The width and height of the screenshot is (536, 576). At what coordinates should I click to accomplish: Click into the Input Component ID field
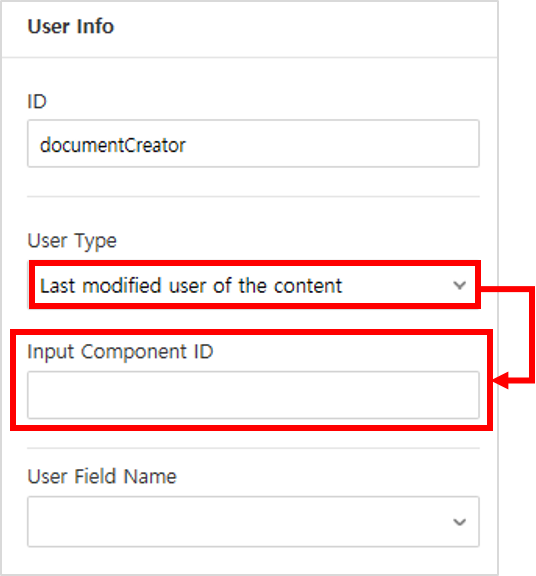253,395
